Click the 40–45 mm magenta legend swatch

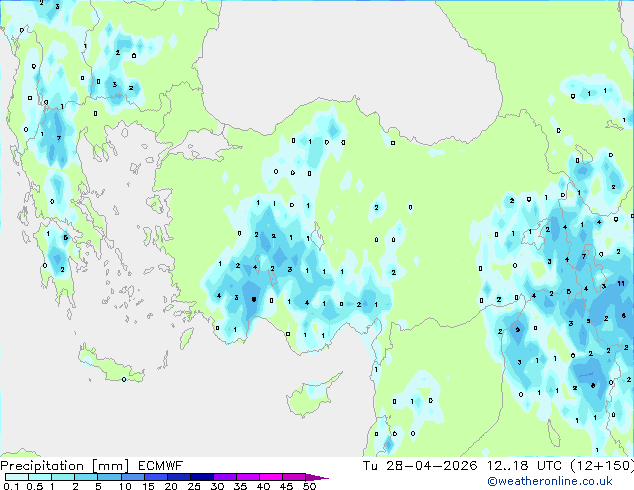[271, 477]
